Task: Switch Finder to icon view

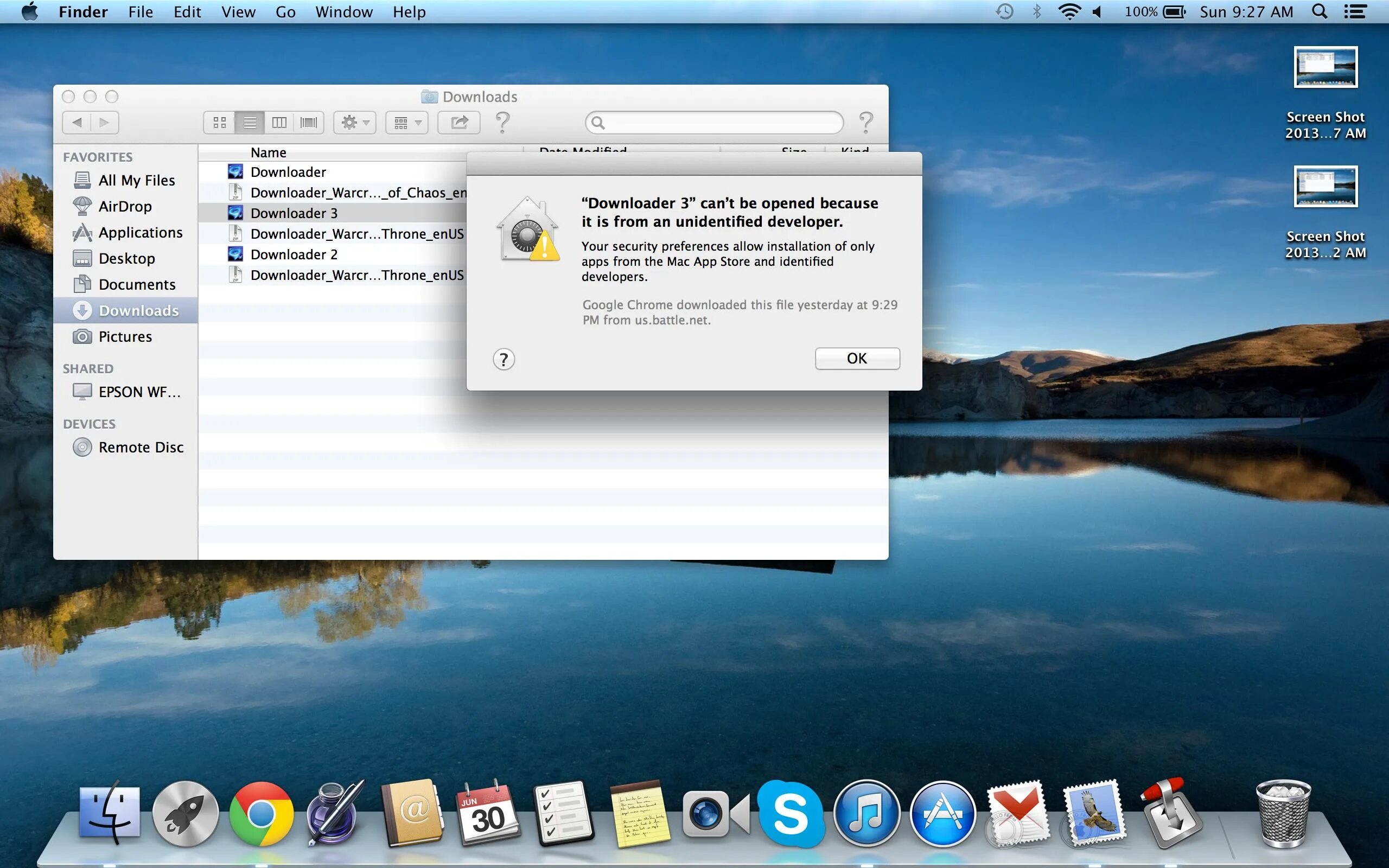Action: [219, 122]
